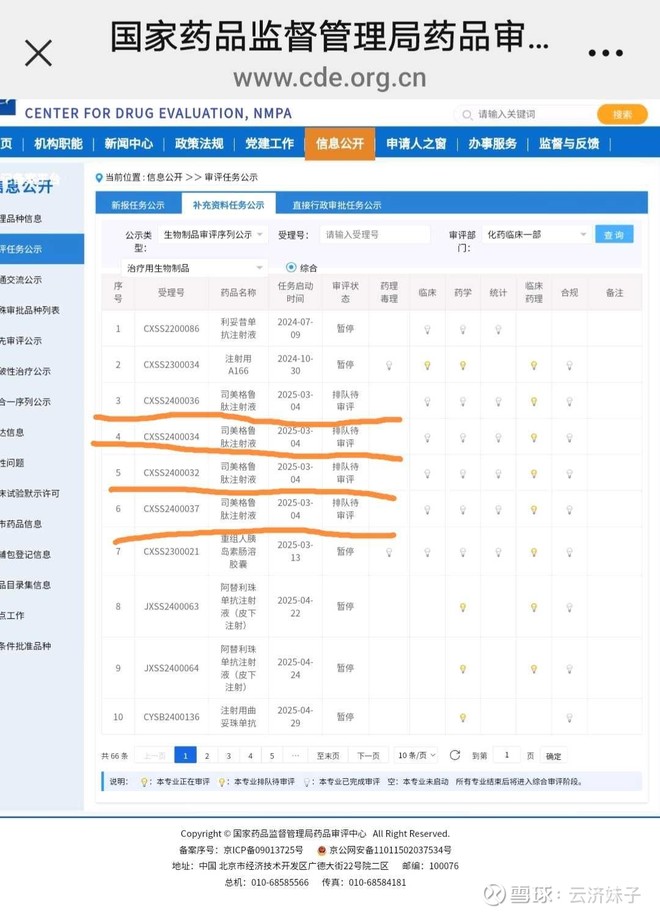
Task: Expand the 公示类型 dropdown
Action: (x=214, y=235)
